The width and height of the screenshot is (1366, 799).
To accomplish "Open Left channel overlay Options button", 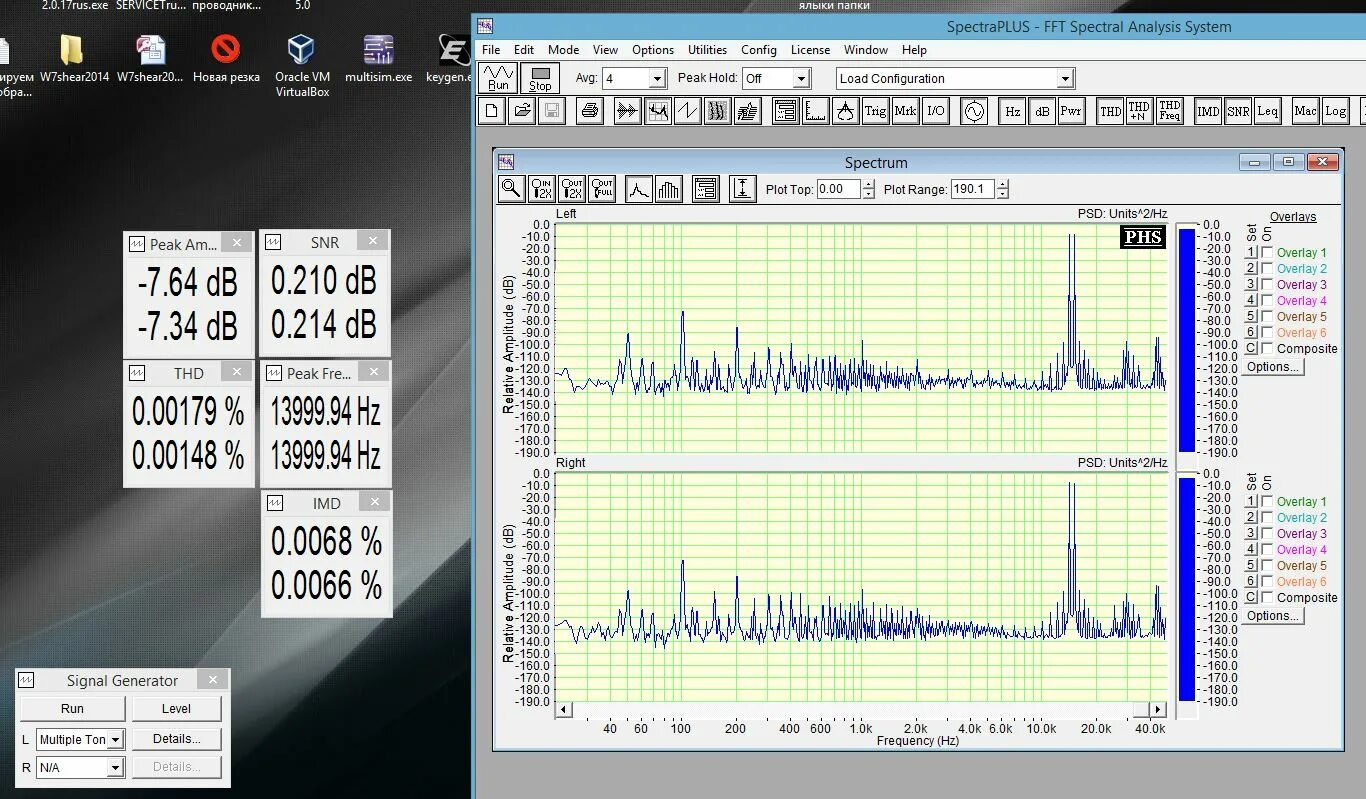I will coord(1273,367).
